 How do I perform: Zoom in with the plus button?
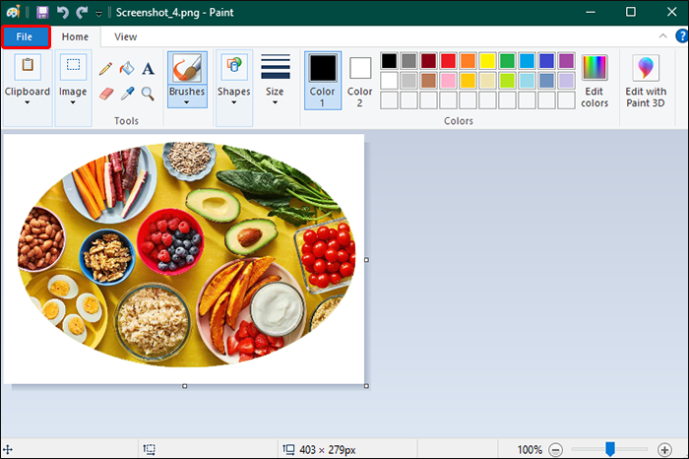[x=664, y=450]
